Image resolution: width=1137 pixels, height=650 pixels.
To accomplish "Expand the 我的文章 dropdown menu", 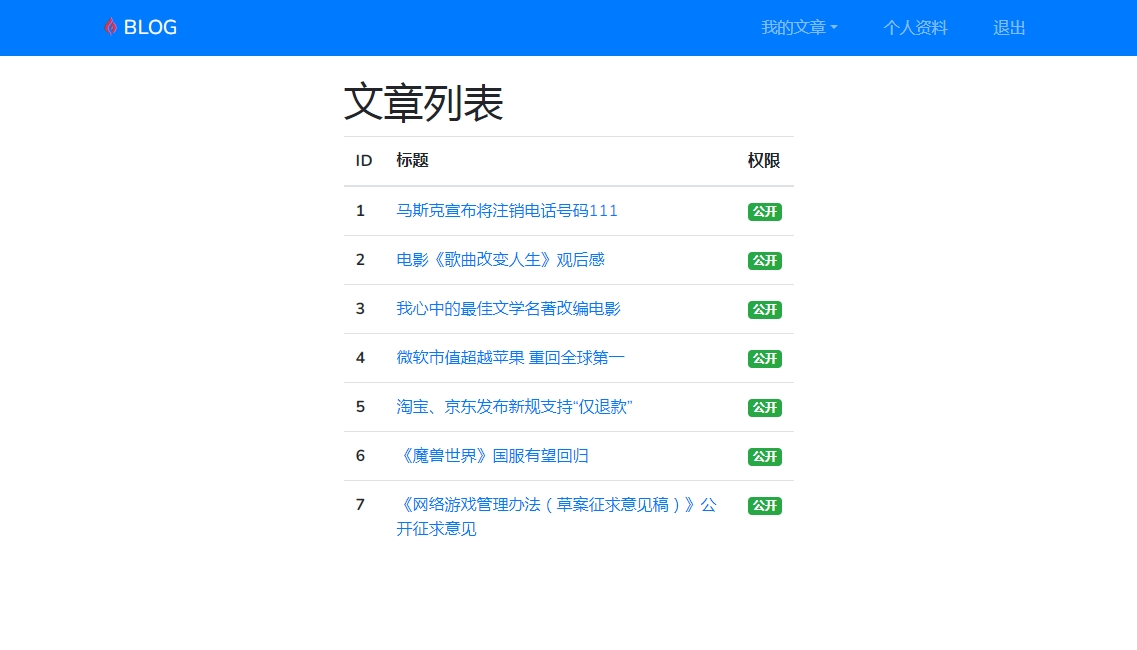I will coord(798,28).
